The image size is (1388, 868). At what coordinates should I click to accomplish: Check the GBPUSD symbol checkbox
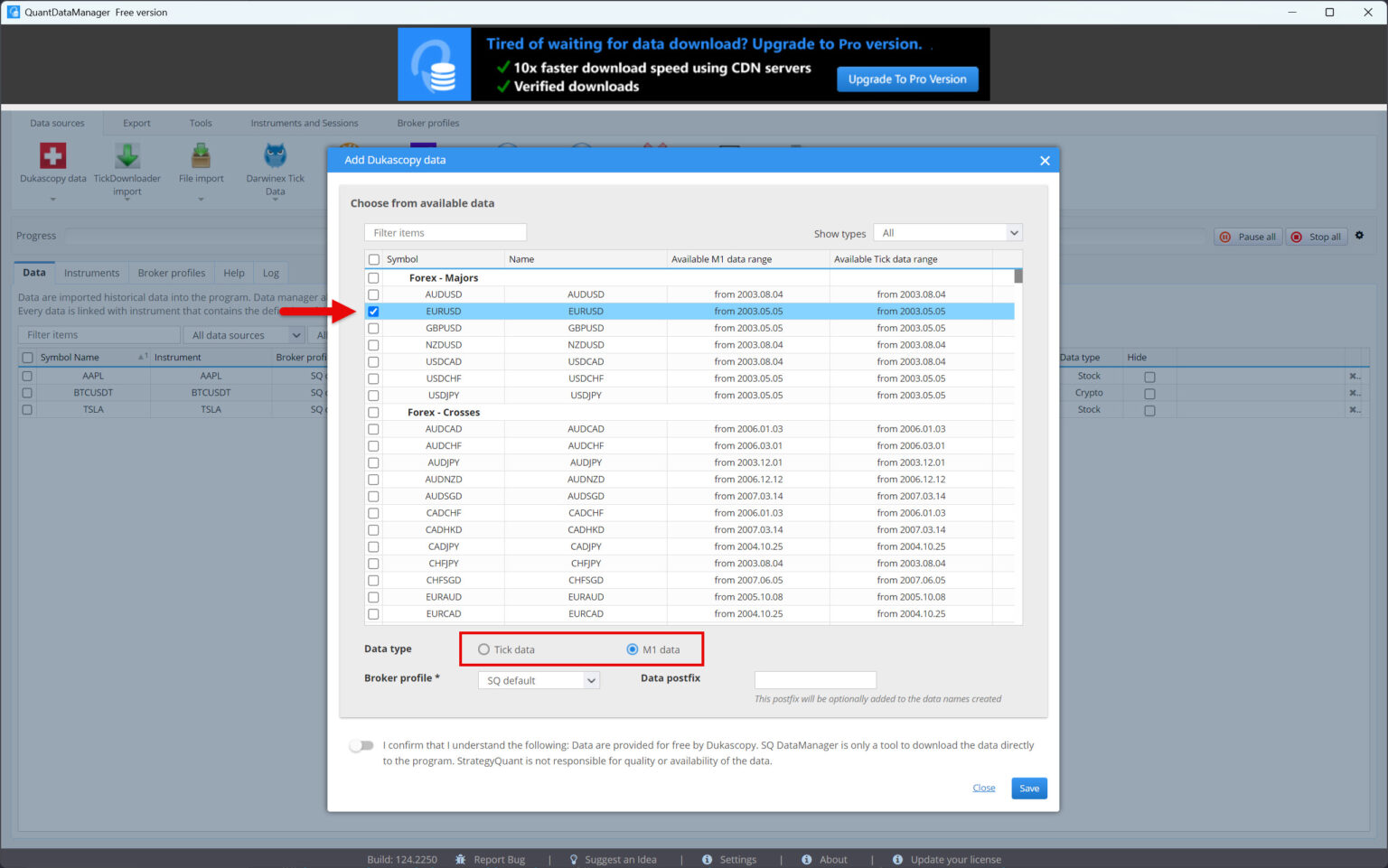pos(373,328)
